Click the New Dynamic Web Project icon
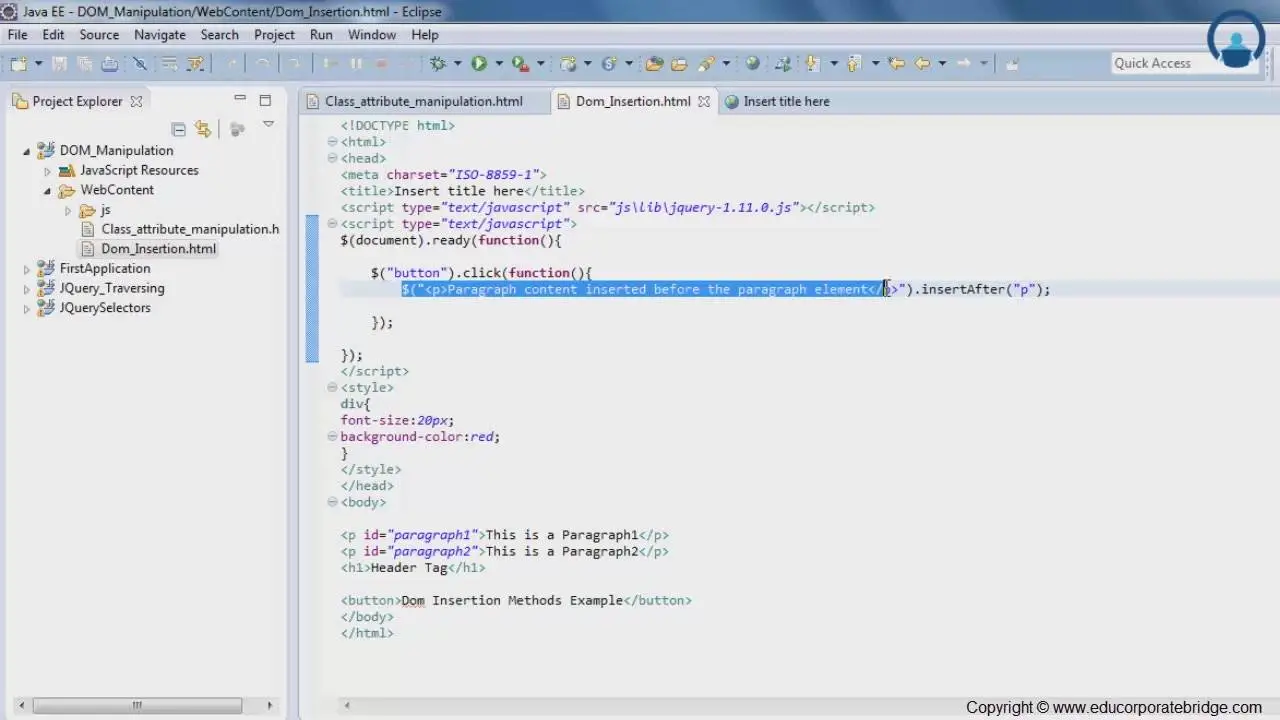1280x720 pixels. [x=568, y=63]
